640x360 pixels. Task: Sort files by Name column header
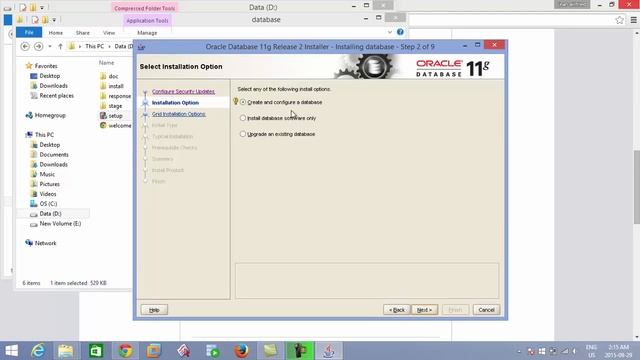[107, 63]
